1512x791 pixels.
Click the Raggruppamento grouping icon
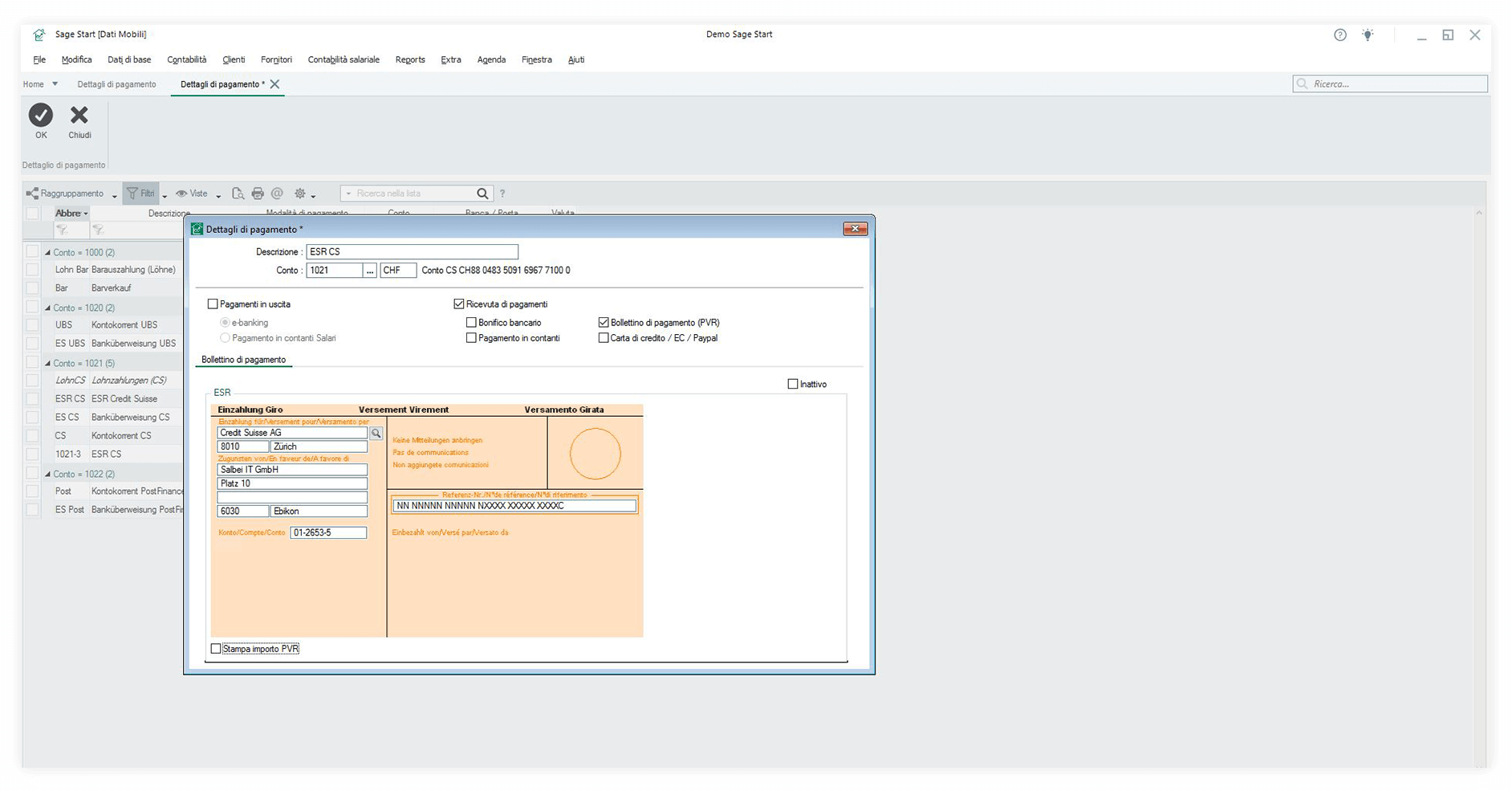click(x=32, y=194)
